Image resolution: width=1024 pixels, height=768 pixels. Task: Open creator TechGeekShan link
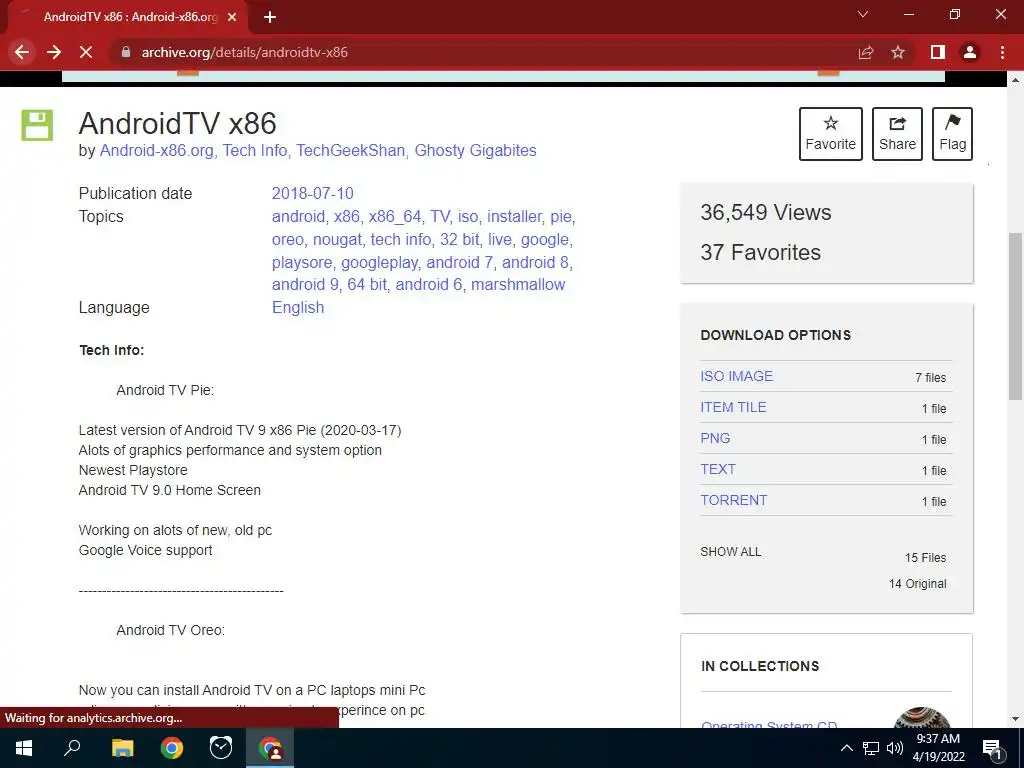(350, 151)
